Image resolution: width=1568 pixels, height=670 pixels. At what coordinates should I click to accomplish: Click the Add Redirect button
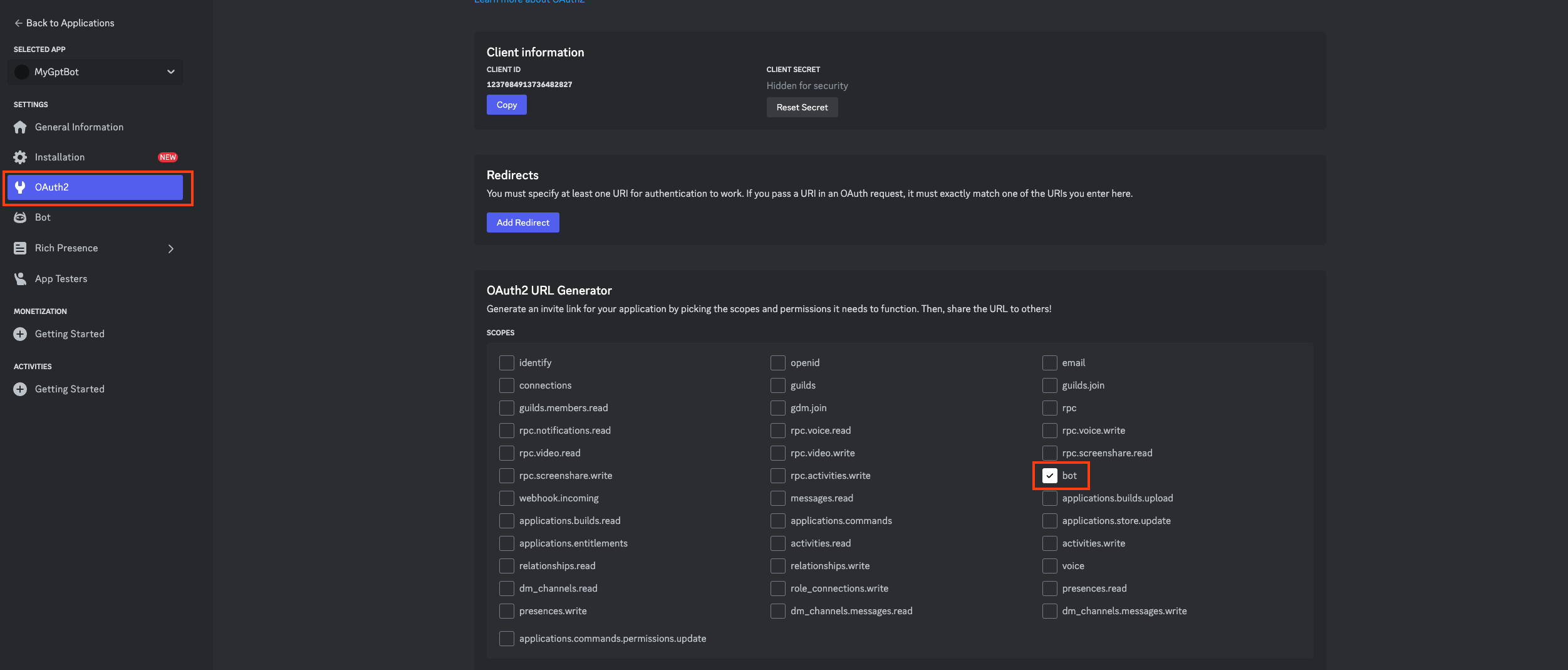pyautogui.click(x=523, y=222)
